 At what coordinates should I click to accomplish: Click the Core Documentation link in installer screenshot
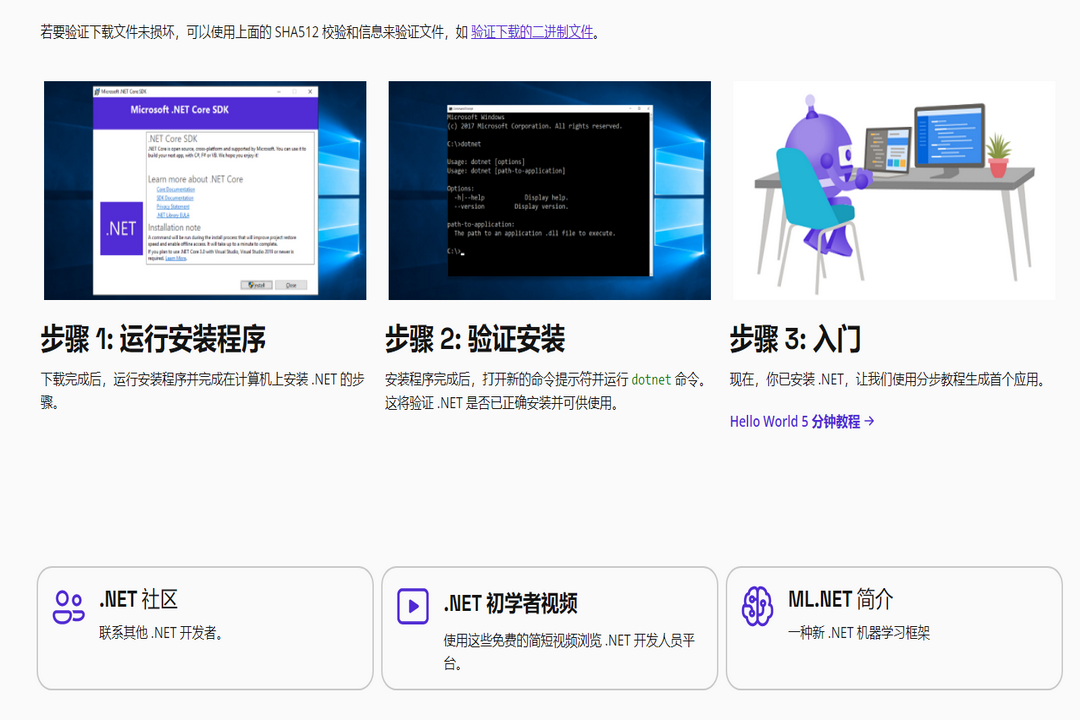click(x=176, y=189)
